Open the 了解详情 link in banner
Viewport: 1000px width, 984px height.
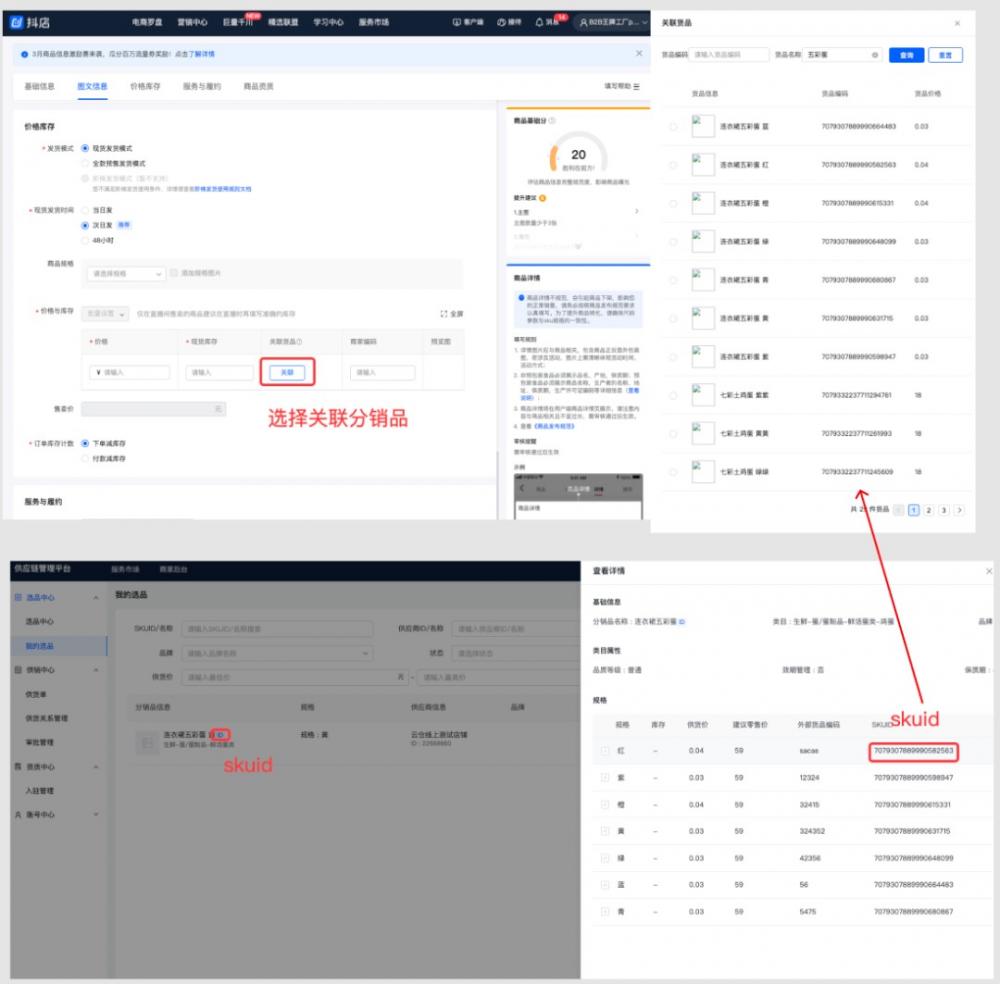(202, 54)
